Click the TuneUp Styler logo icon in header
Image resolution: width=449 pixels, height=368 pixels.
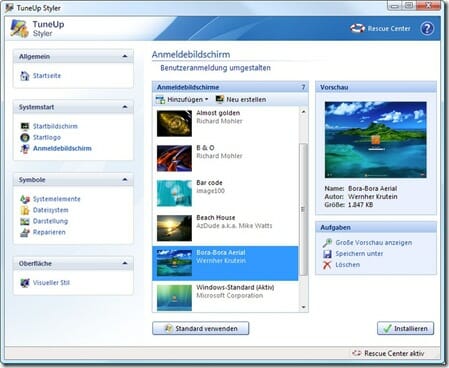(19, 29)
